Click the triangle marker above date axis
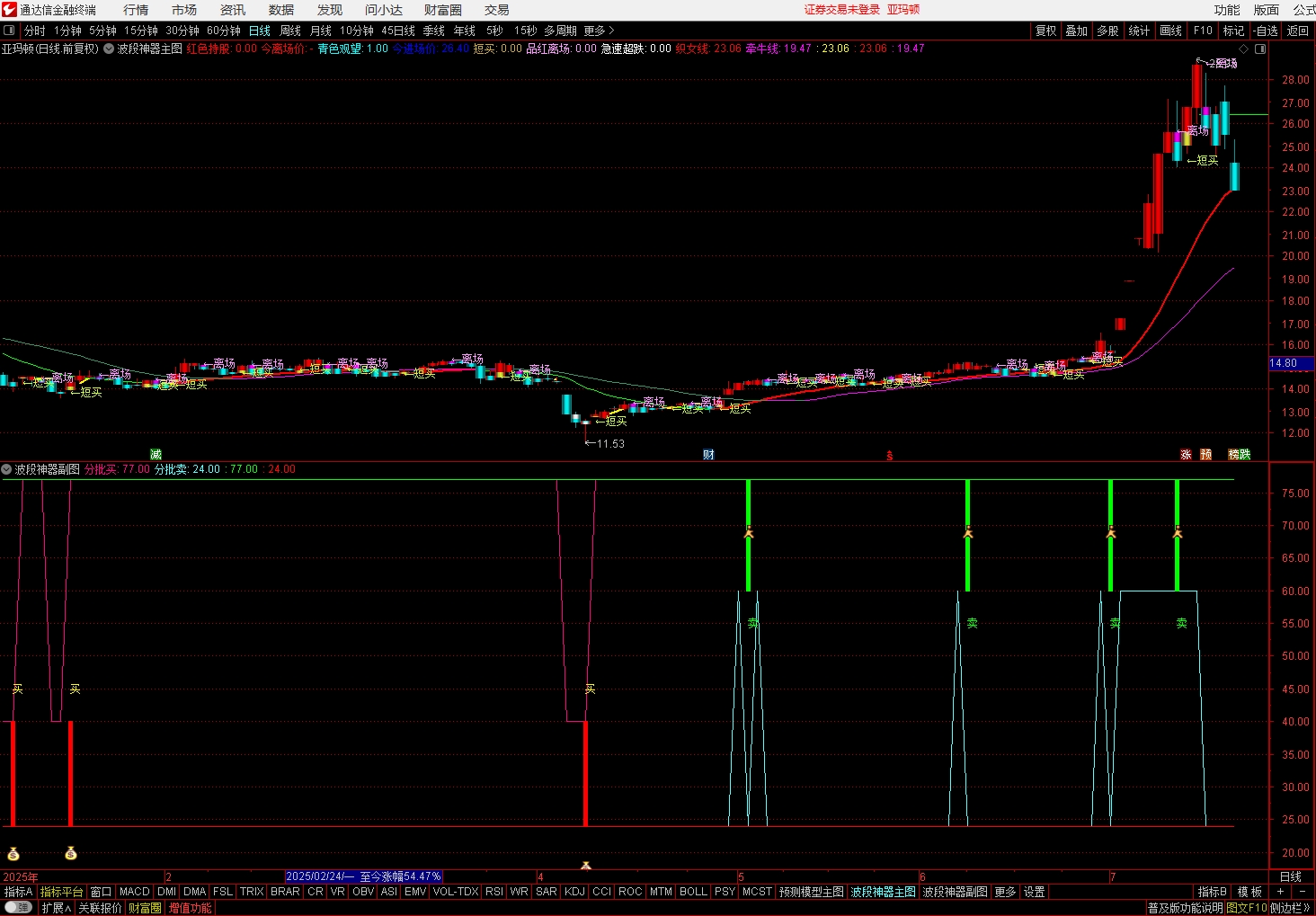This screenshot has height=916, width=1316. pos(586,866)
